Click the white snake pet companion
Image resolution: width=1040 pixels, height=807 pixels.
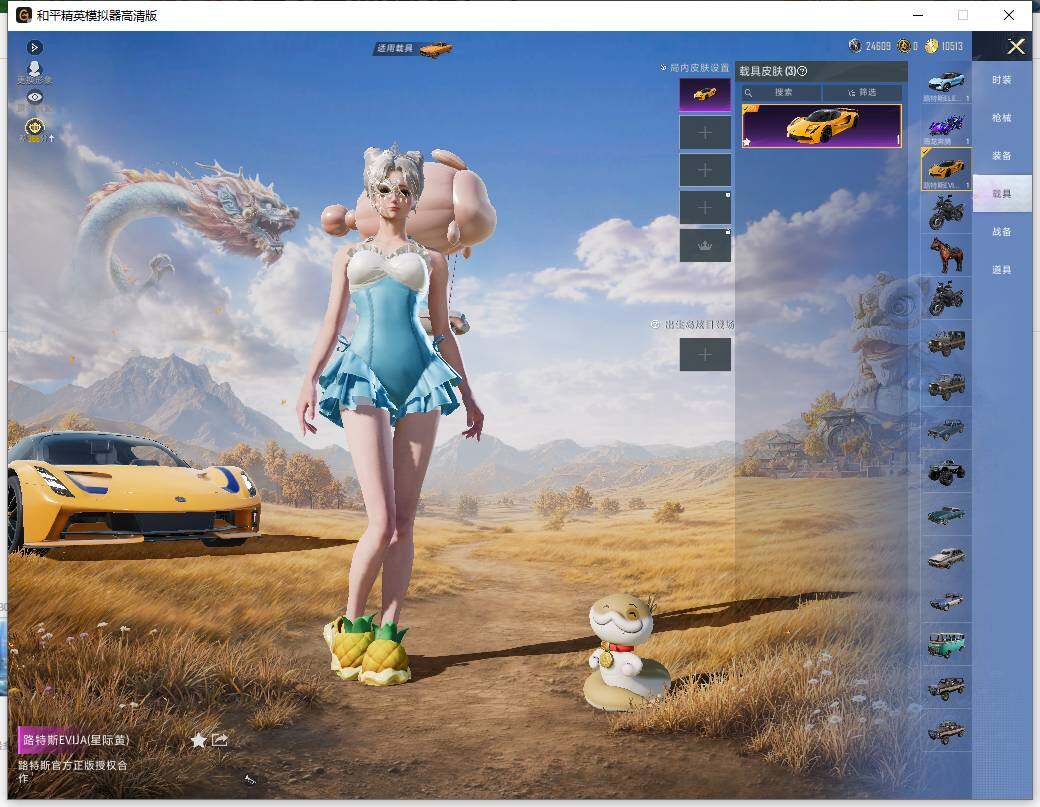[625, 653]
